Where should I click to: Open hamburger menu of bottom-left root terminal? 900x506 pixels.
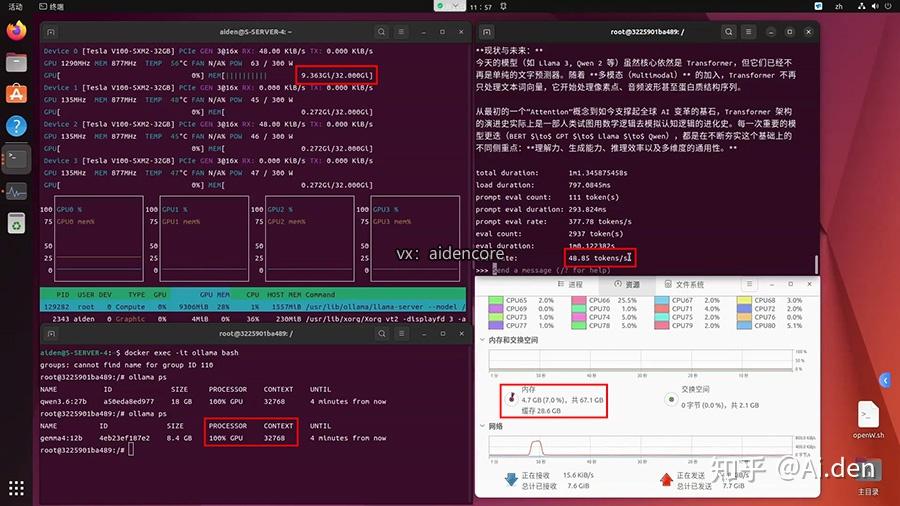click(401, 333)
